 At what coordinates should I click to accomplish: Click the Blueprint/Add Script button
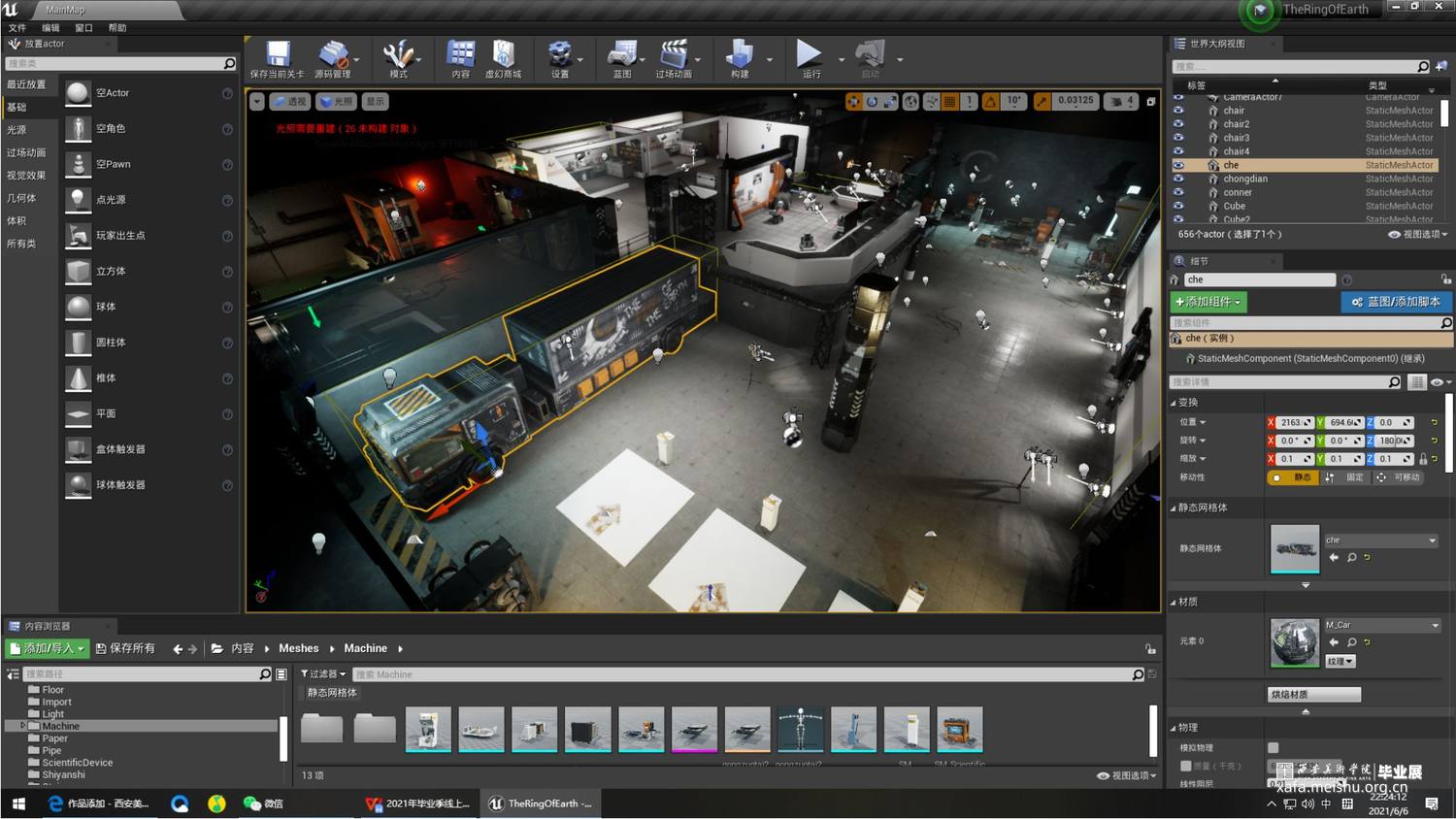(x=1396, y=303)
